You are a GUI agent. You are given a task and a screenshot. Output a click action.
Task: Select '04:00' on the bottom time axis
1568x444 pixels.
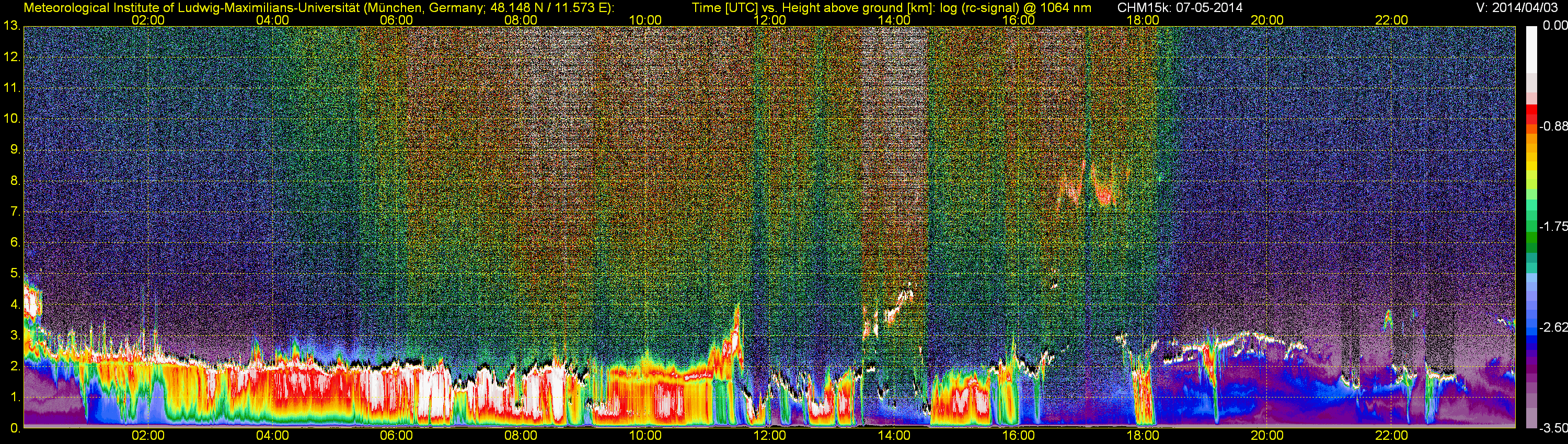(x=272, y=436)
